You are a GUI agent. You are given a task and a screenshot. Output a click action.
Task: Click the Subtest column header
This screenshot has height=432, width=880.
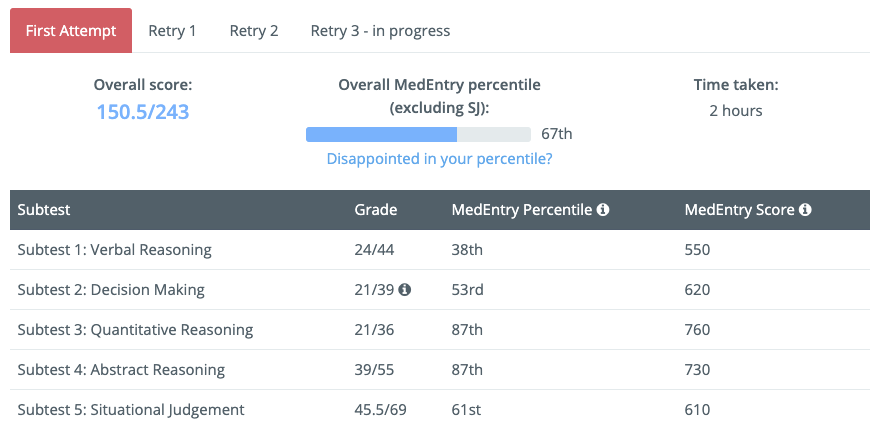pos(44,210)
